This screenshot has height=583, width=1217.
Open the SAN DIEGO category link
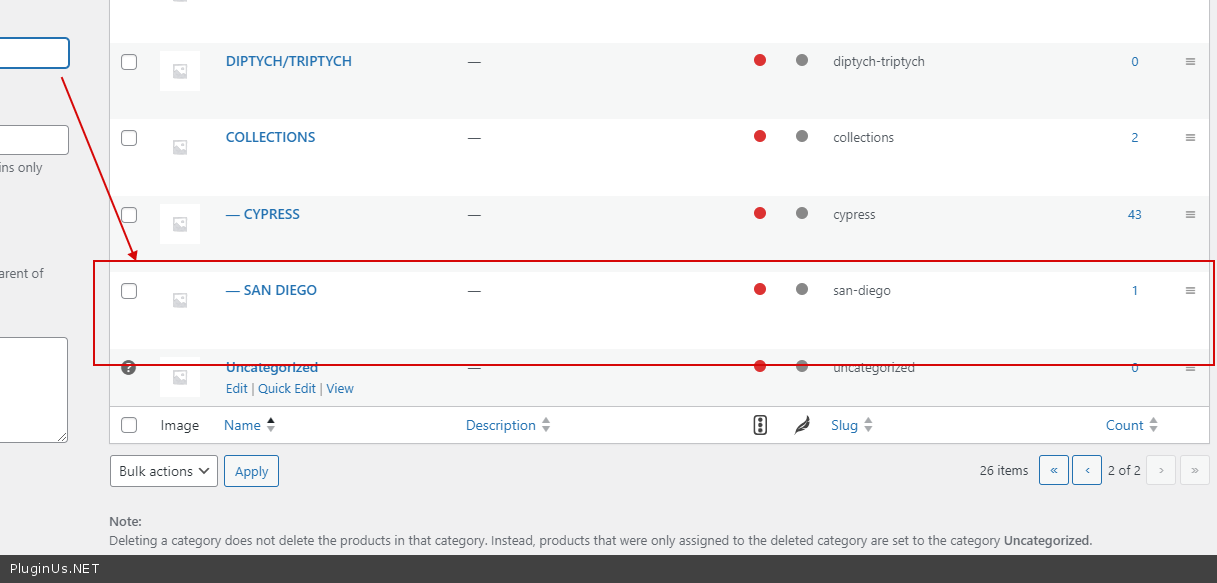[x=280, y=291]
